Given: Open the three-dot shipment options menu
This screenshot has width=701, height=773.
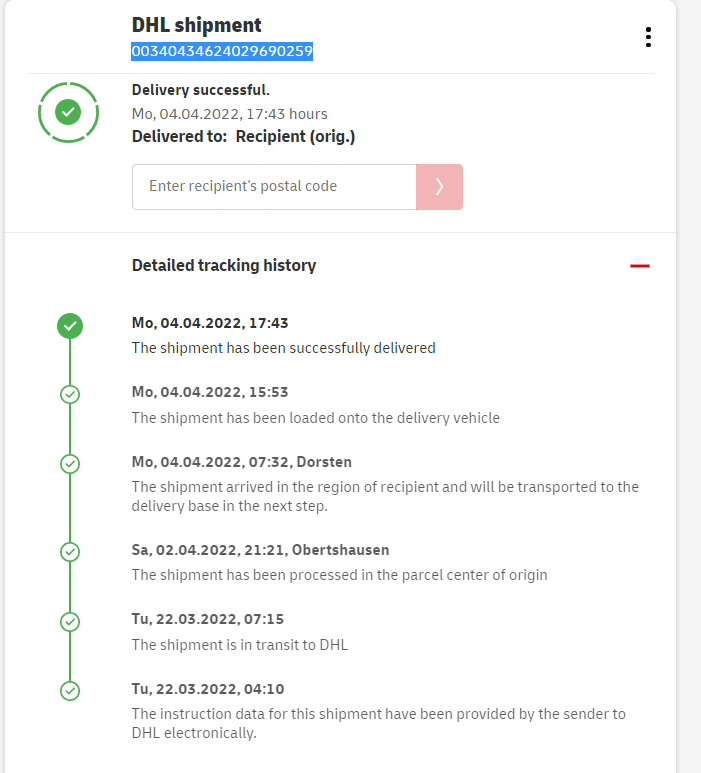Looking at the screenshot, I should coord(648,38).
